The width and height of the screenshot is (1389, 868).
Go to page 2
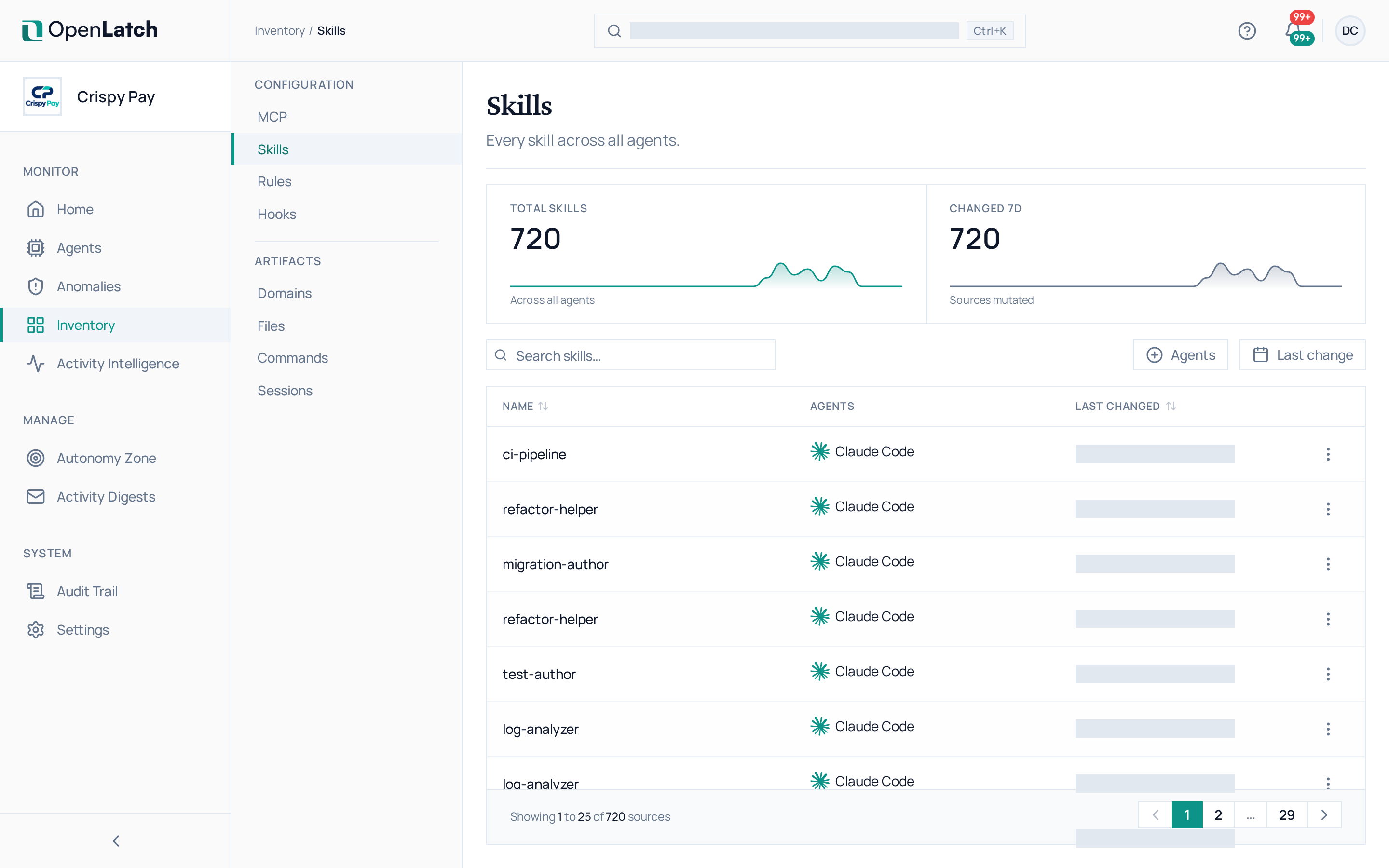tap(1218, 815)
